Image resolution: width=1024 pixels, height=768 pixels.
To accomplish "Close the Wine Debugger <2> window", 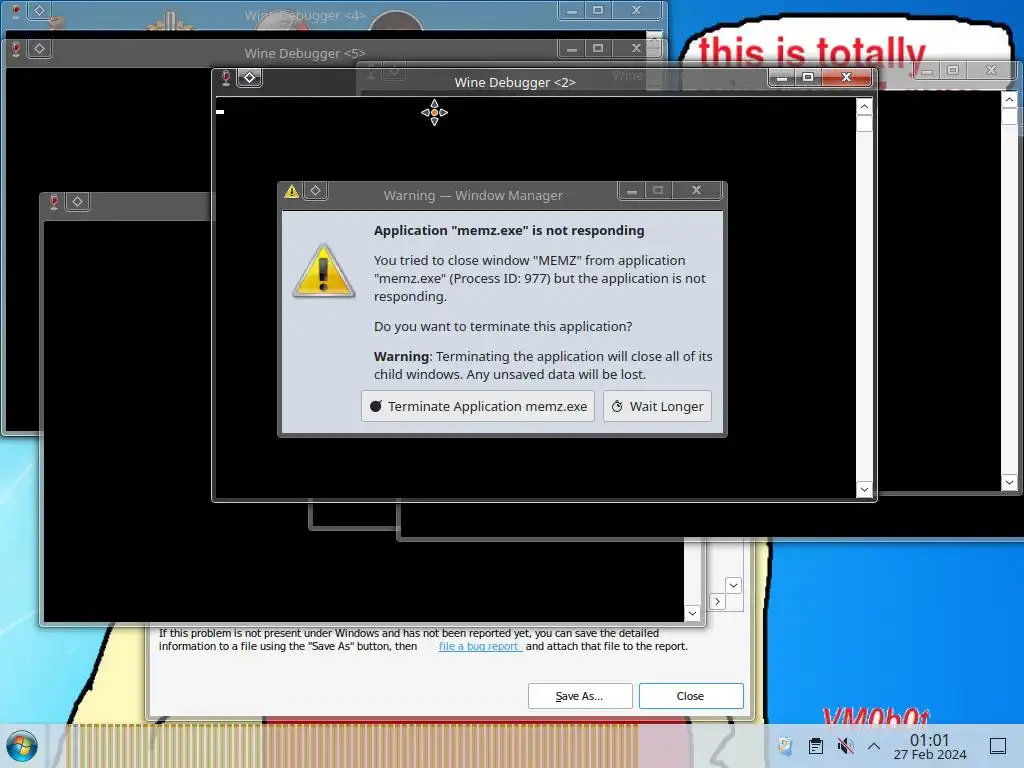I will tap(846, 77).
